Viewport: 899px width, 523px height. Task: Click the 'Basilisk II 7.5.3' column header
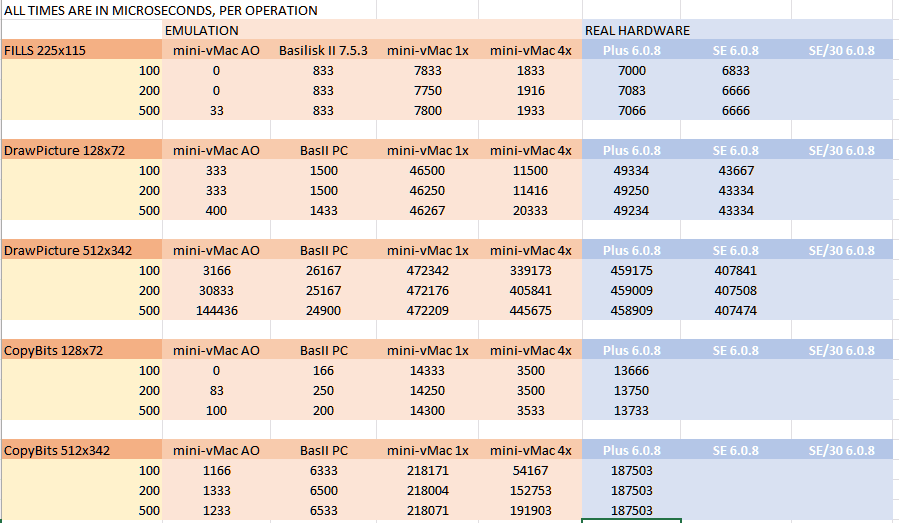point(323,50)
